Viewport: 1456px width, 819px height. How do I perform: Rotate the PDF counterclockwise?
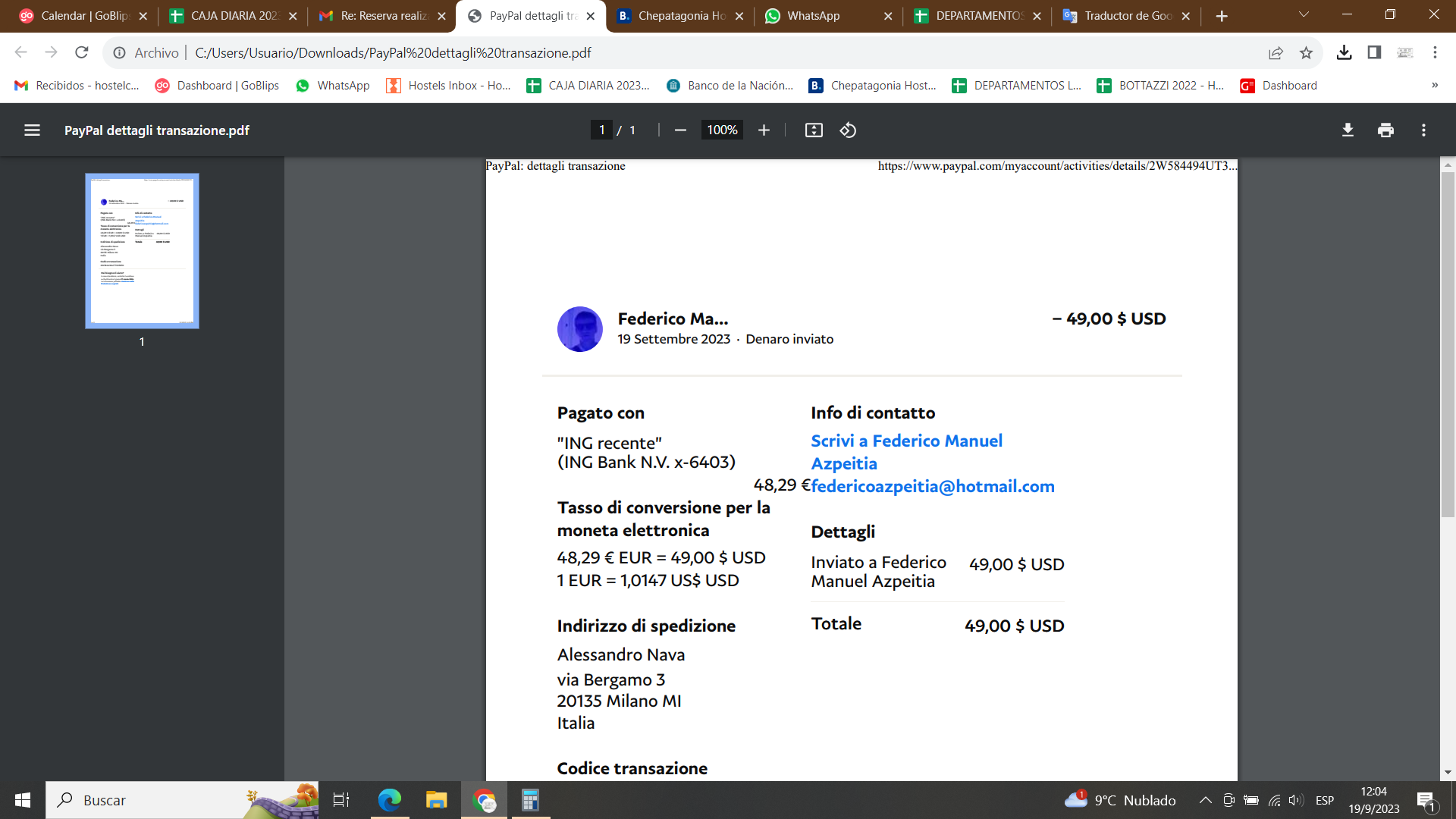[x=848, y=130]
